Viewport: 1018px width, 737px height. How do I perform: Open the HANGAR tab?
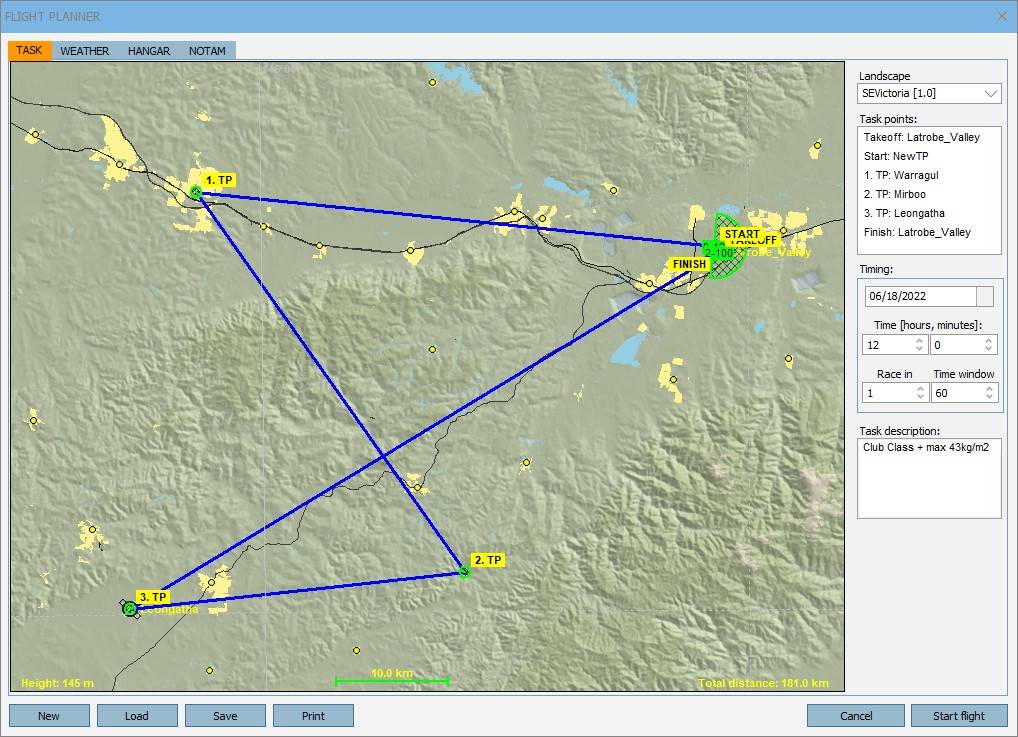tap(149, 51)
